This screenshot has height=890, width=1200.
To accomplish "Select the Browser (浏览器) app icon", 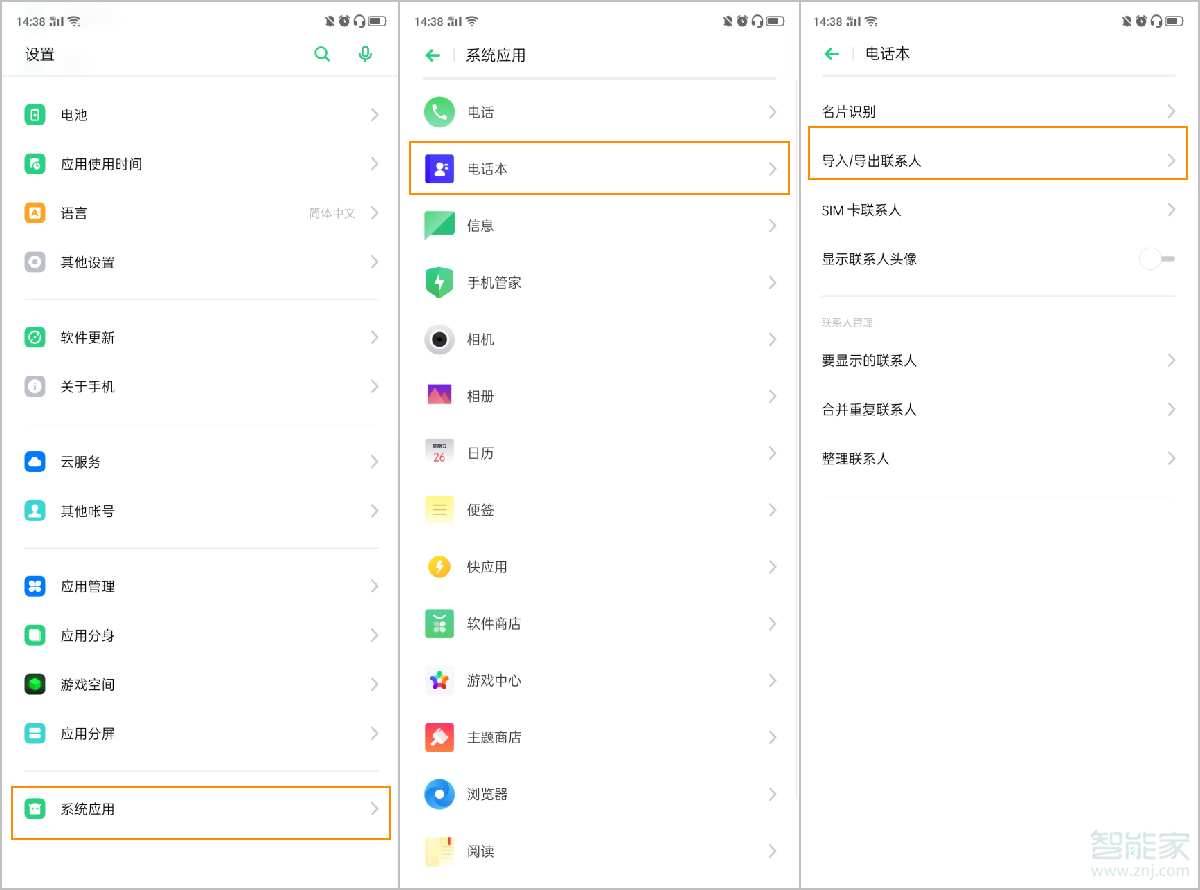I will click(x=439, y=794).
